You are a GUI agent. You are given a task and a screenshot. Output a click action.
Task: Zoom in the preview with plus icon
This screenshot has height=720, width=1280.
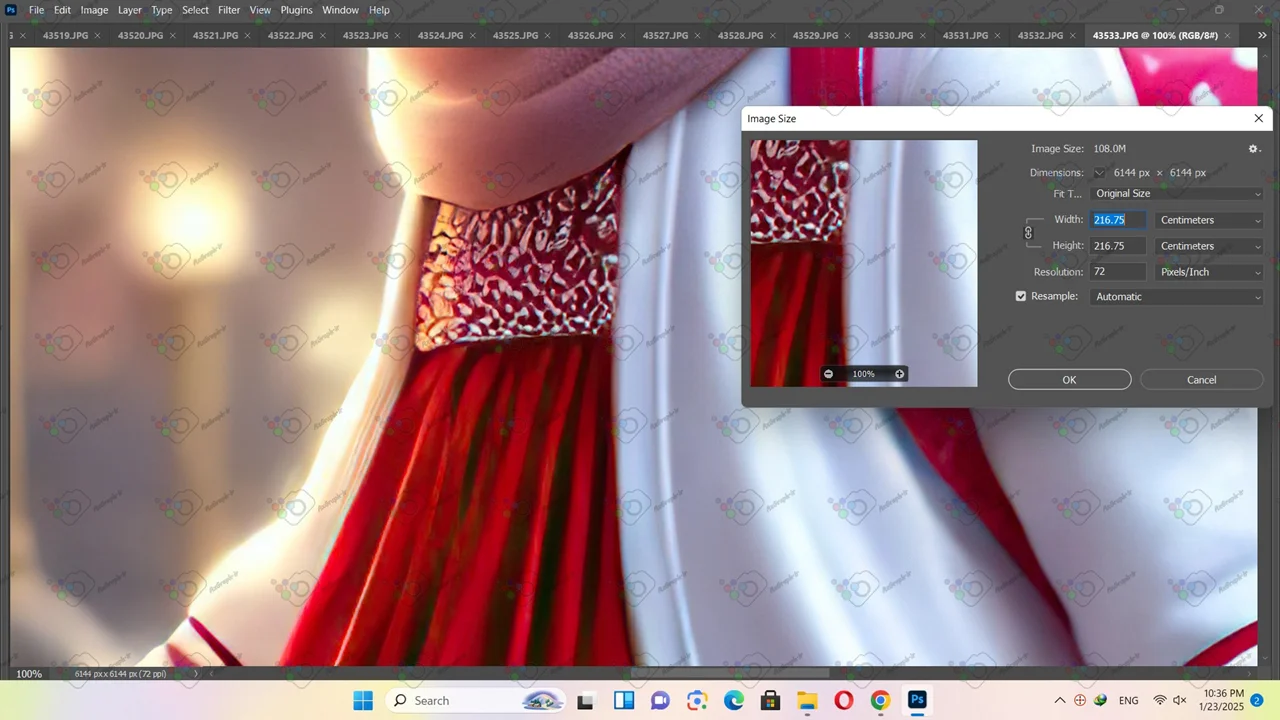pos(899,374)
